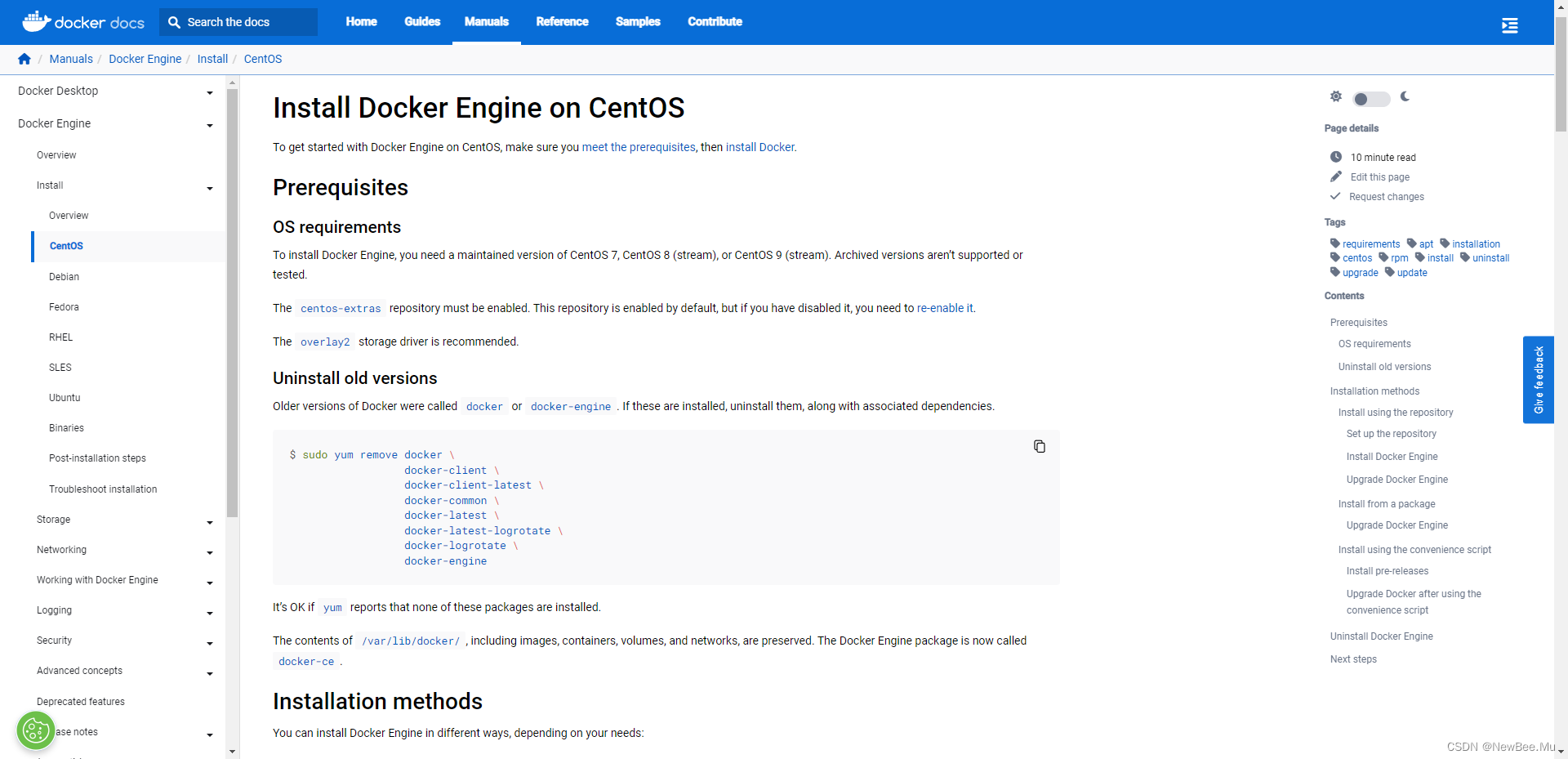The height and width of the screenshot is (759, 1568).
Task: Click the page scrollbar thumb
Action: 1561,74
